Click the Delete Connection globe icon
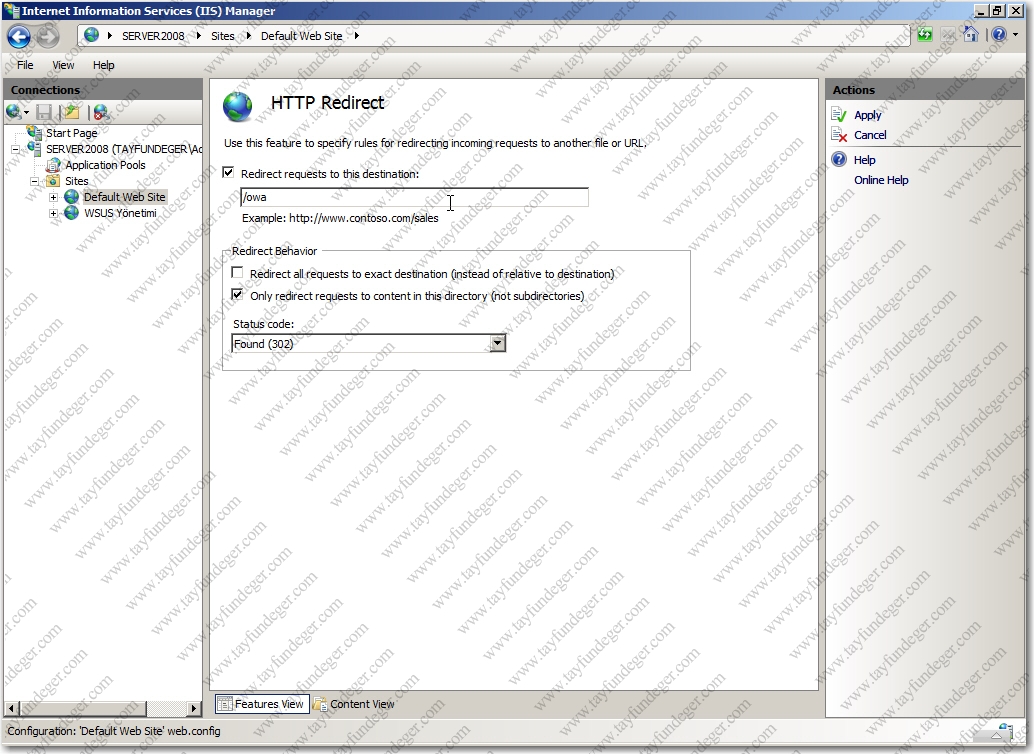Image resolution: width=1034 pixels, height=754 pixels. coord(100,113)
